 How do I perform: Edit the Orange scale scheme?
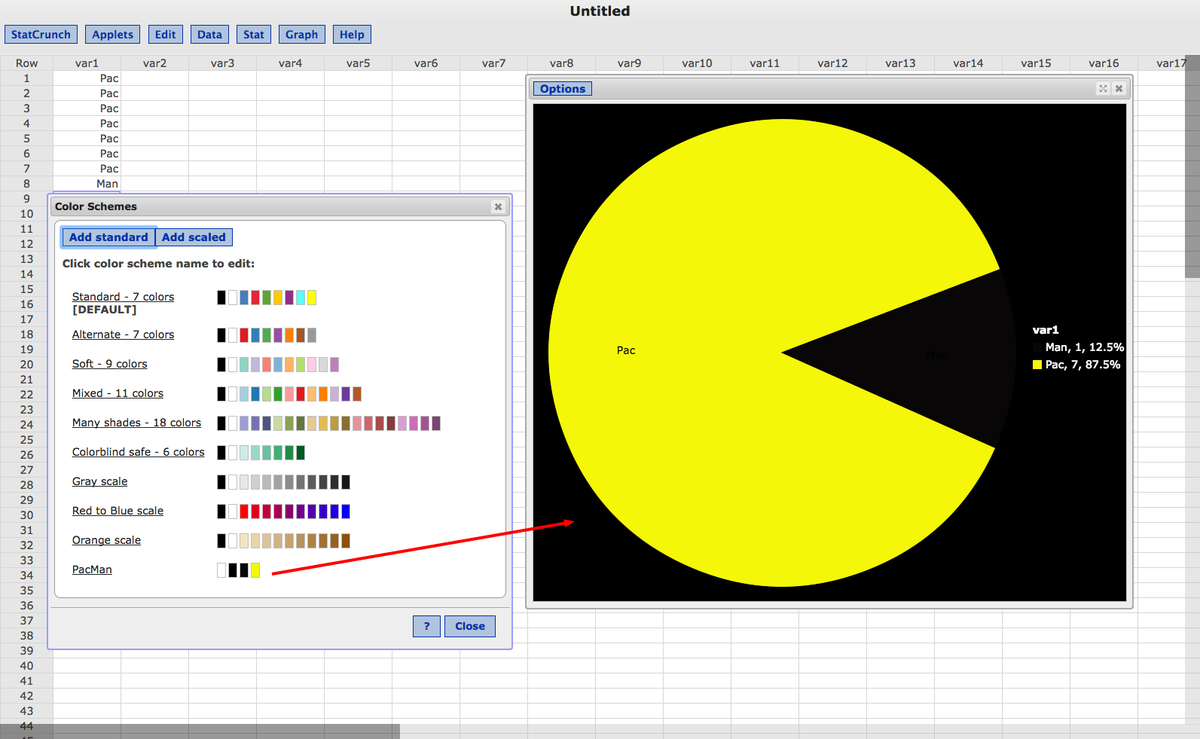[106, 540]
